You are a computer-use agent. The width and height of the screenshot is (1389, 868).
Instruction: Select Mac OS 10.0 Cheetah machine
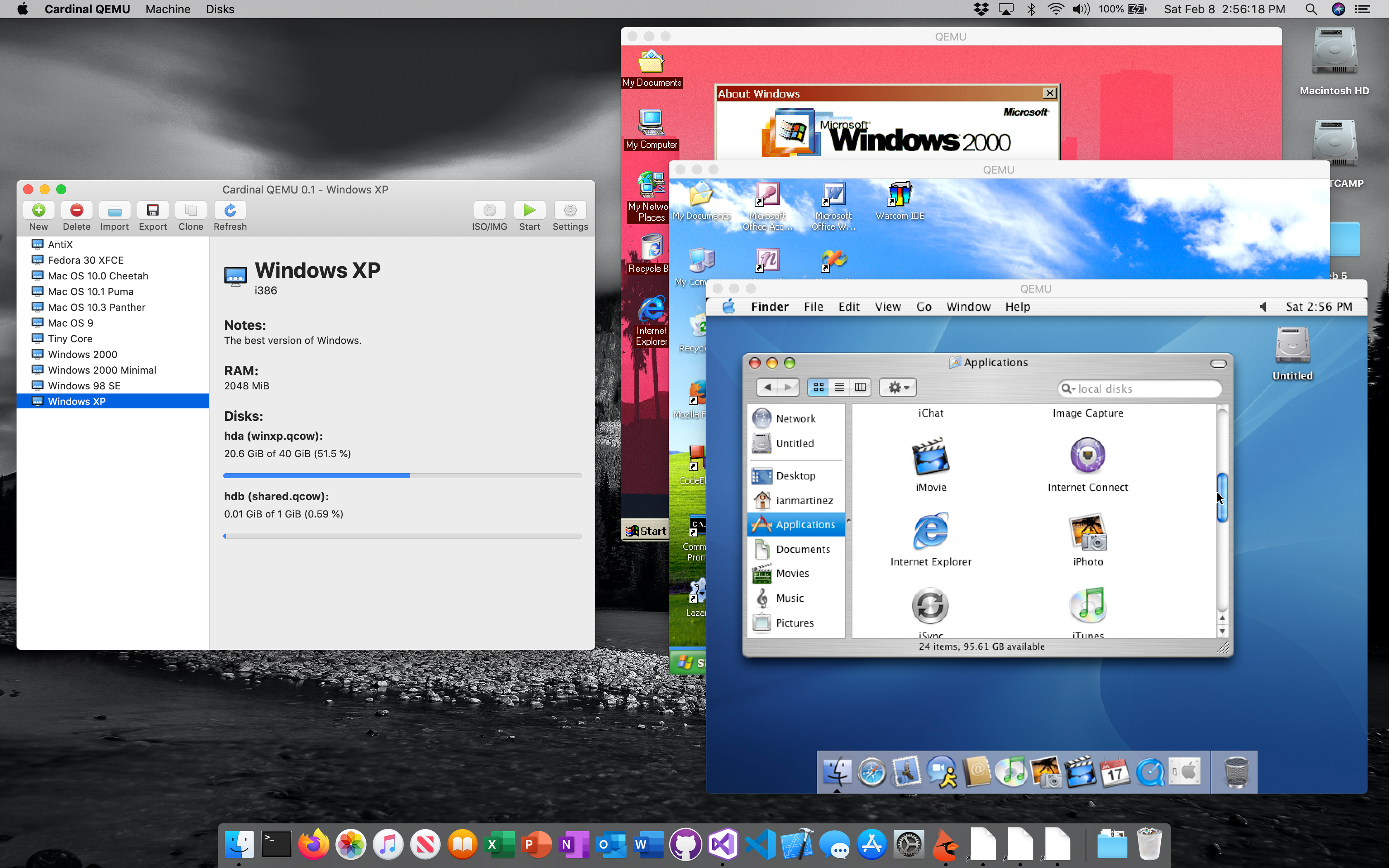click(113, 276)
